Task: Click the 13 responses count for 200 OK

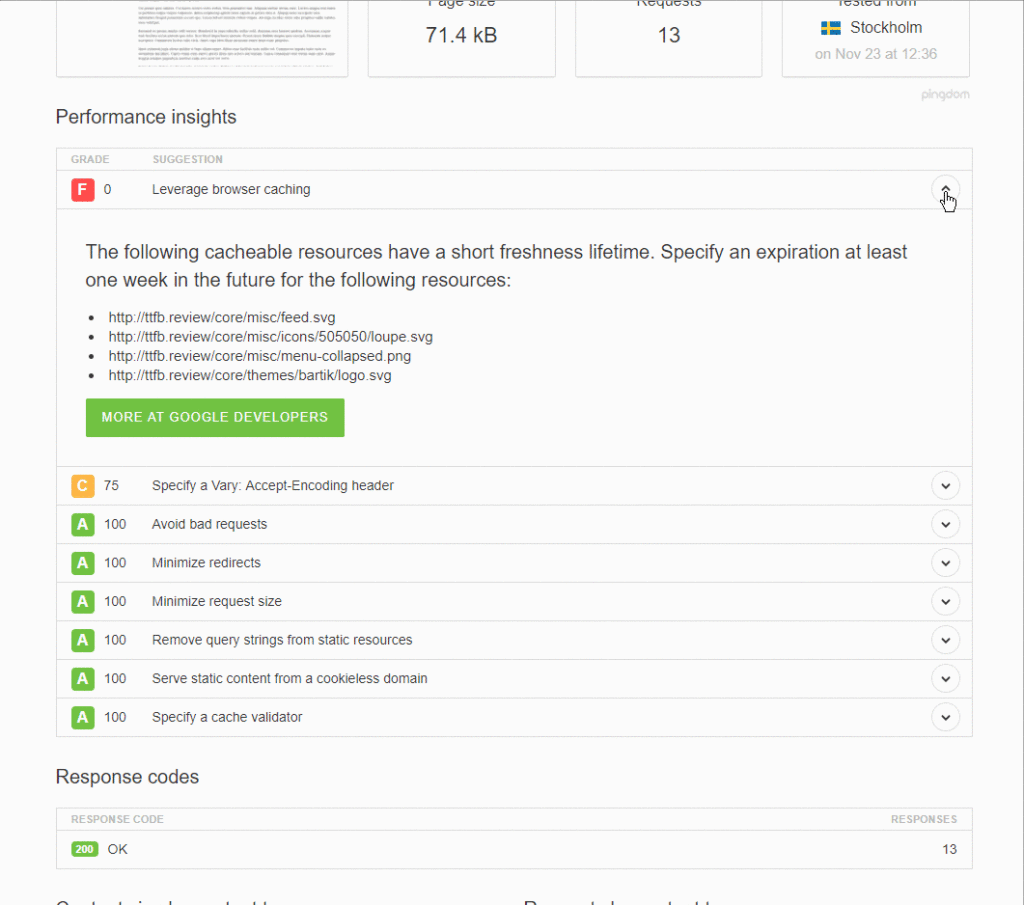Action: tap(950, 849)
